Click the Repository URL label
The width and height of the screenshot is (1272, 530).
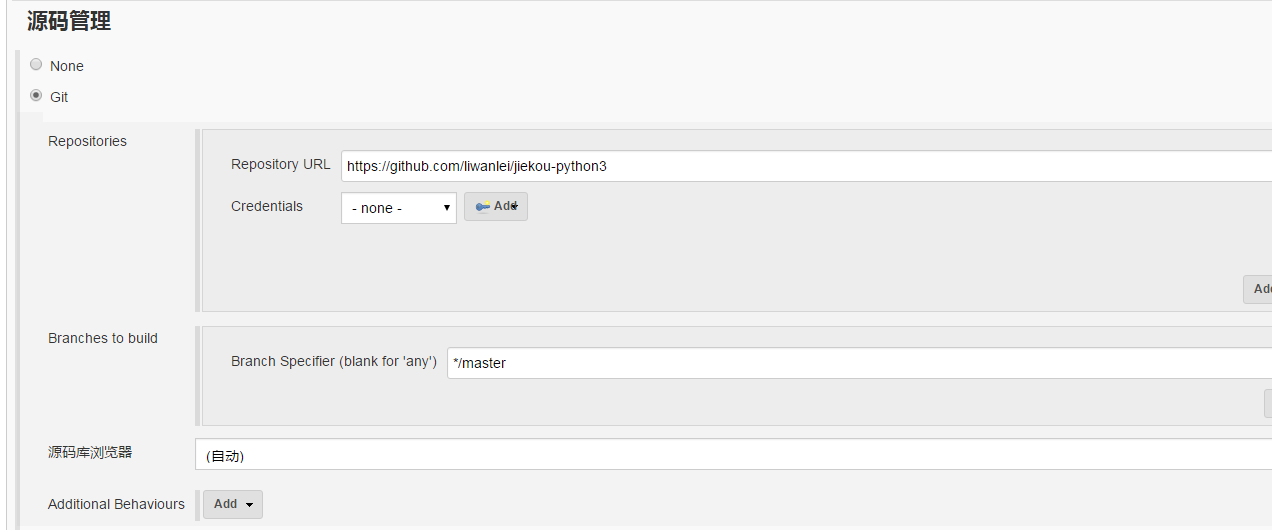point(281,164)
